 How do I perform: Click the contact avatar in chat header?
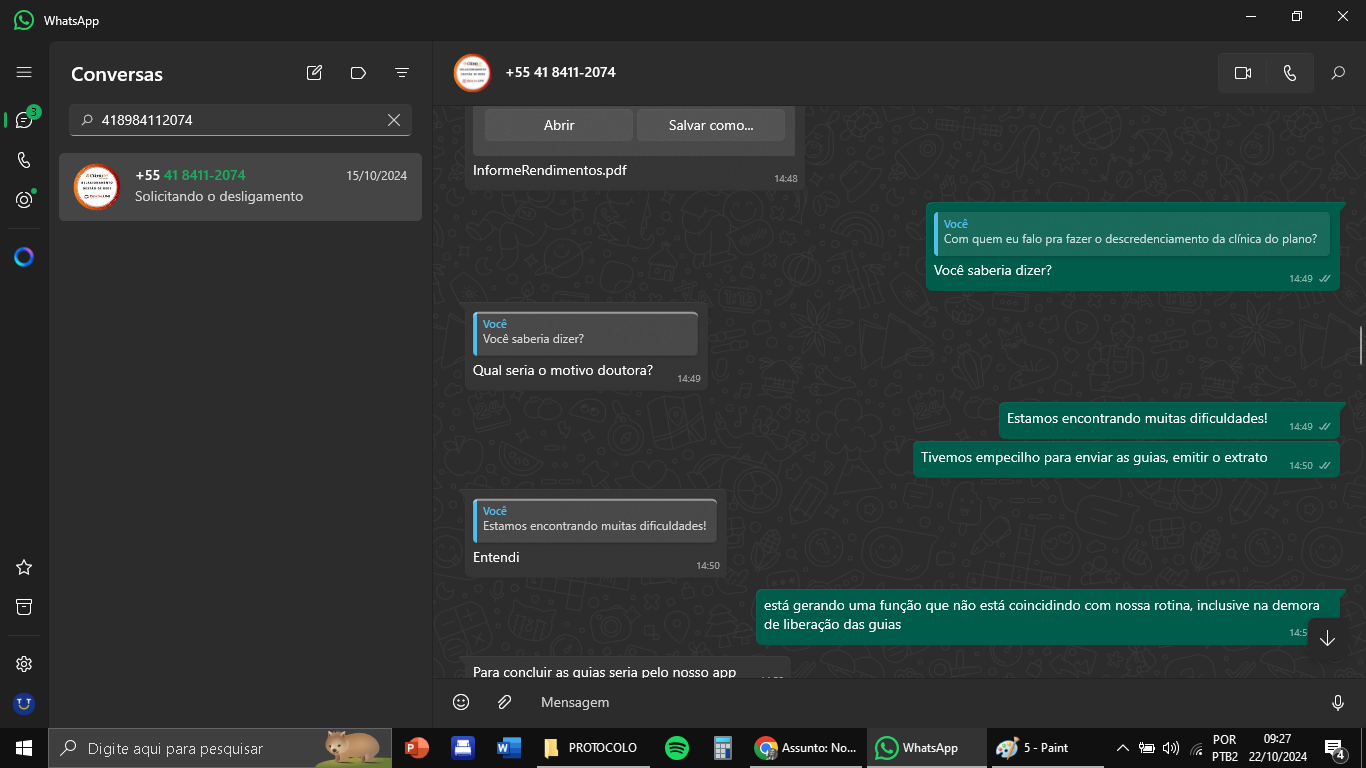click(472, 73)
